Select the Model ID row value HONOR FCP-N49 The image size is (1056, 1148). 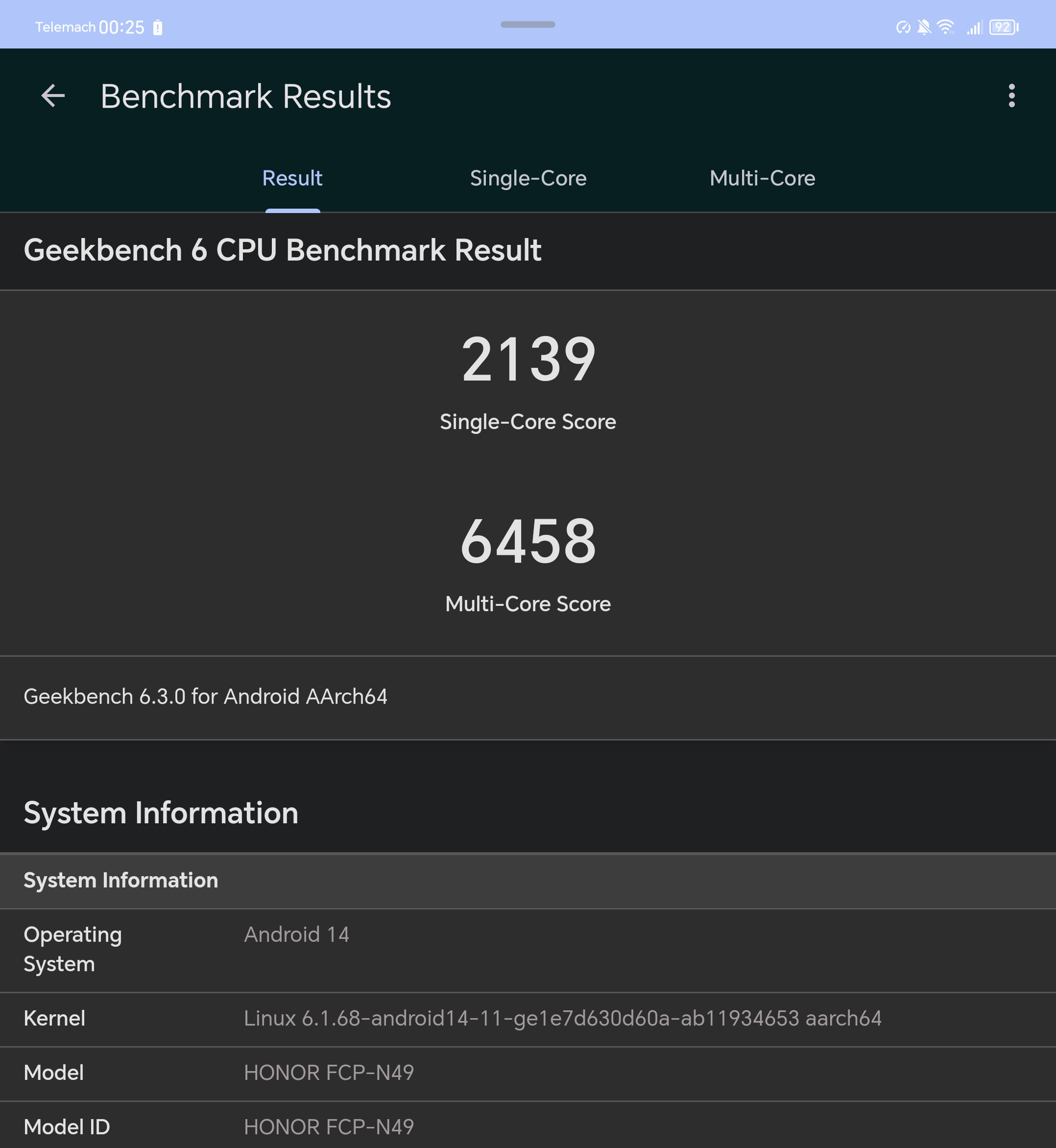coord(329,1127)
